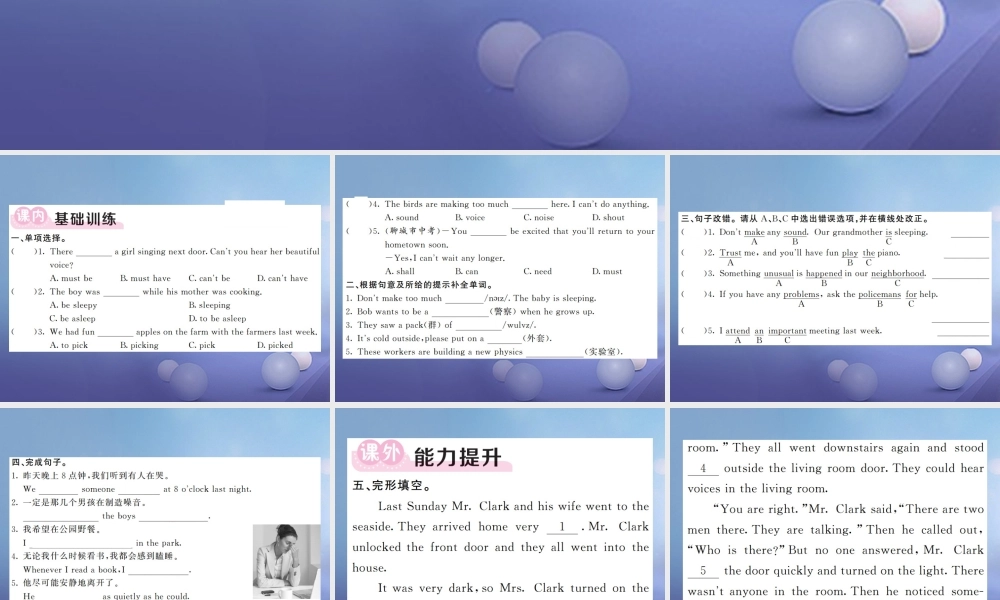The width and height of the screenshot is (1000, 600).
Task: Click sentence 'I attend an important meeting'
Action: (800, 330)
